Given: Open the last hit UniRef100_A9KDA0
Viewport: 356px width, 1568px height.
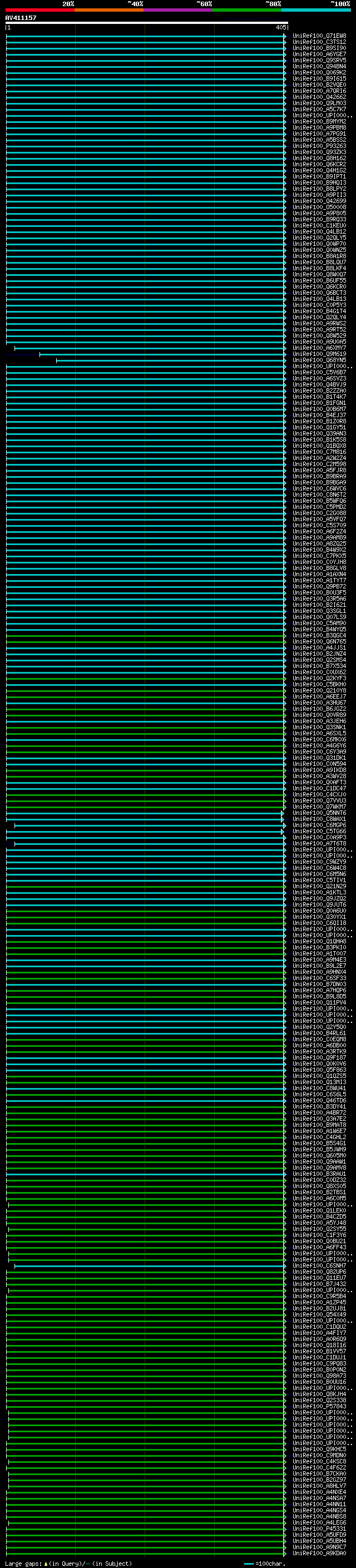Looking at the screenshot, I should pyautogui.click(x=319, y=1554).
